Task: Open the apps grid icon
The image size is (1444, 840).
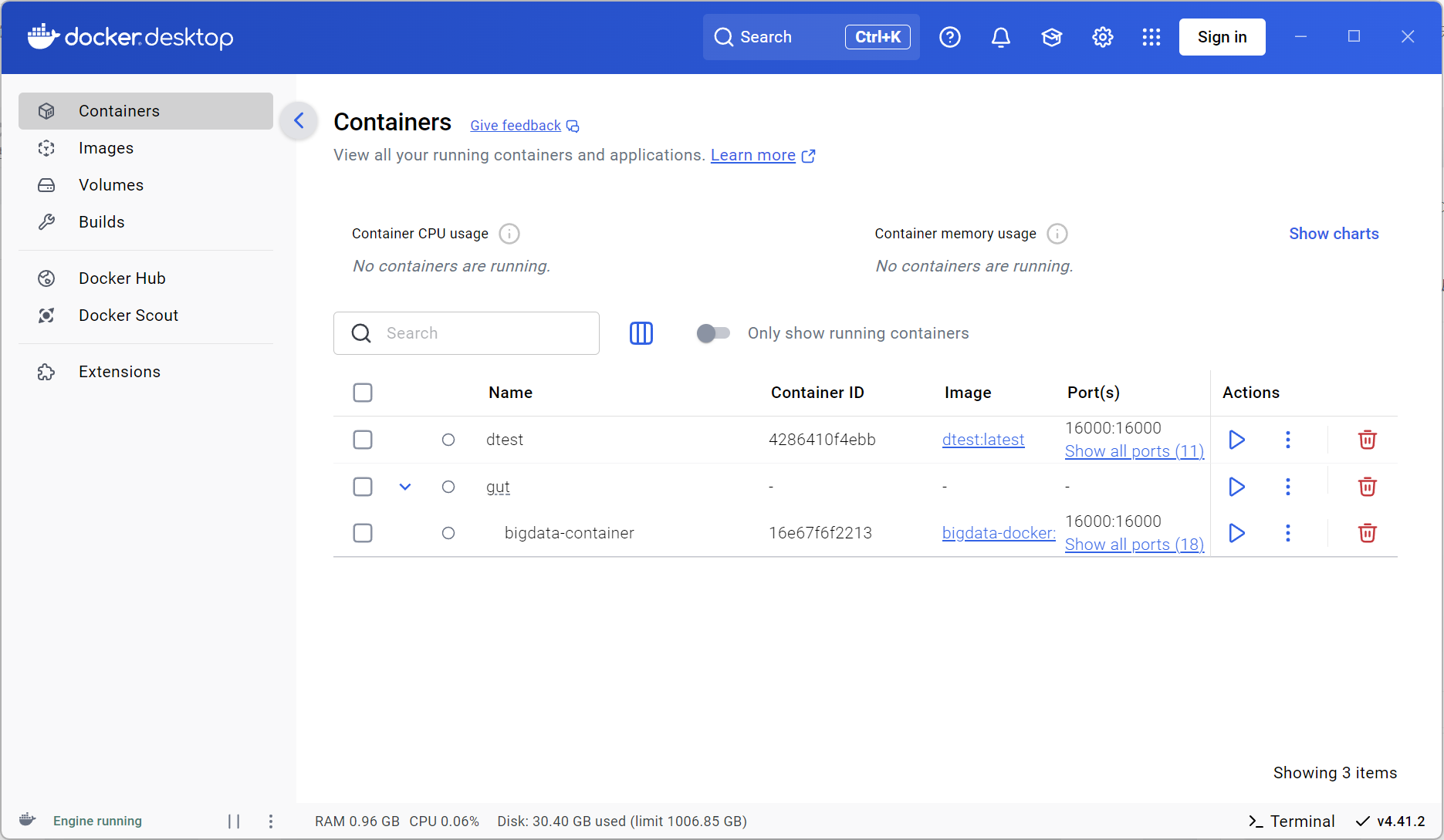Action: coord(1151,37)
